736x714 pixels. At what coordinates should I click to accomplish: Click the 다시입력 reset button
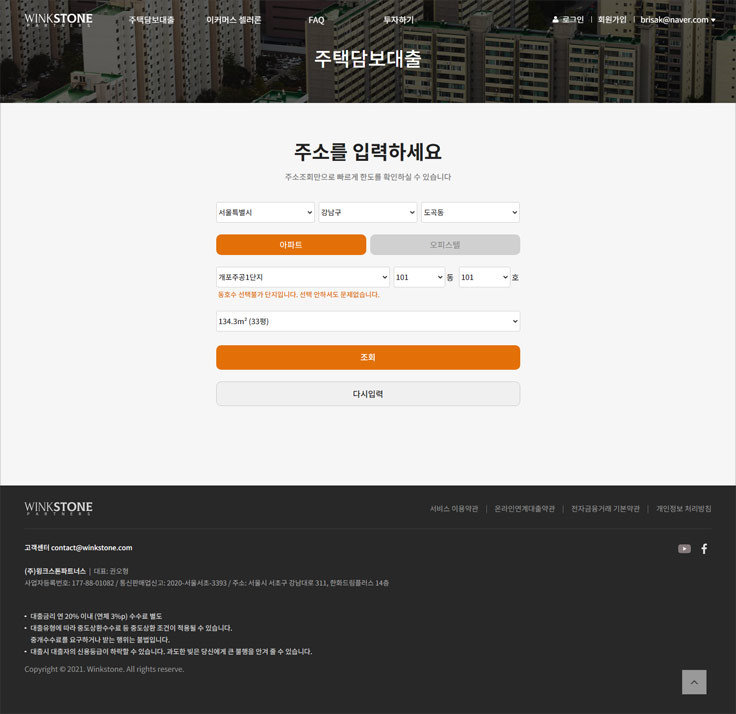pos(368,394)
